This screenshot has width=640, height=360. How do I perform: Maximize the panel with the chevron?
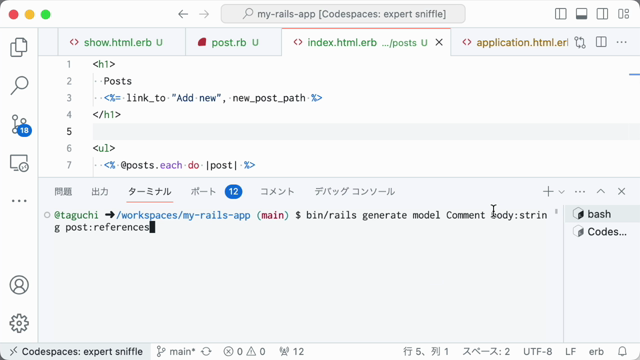[600, 191]
